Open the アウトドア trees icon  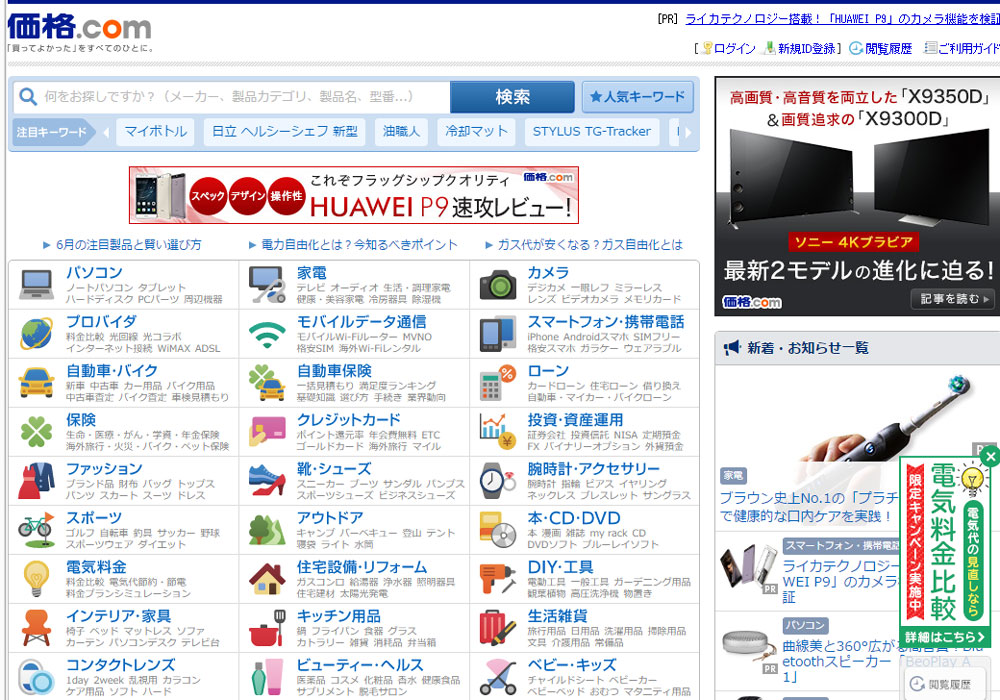coord(267,530)
